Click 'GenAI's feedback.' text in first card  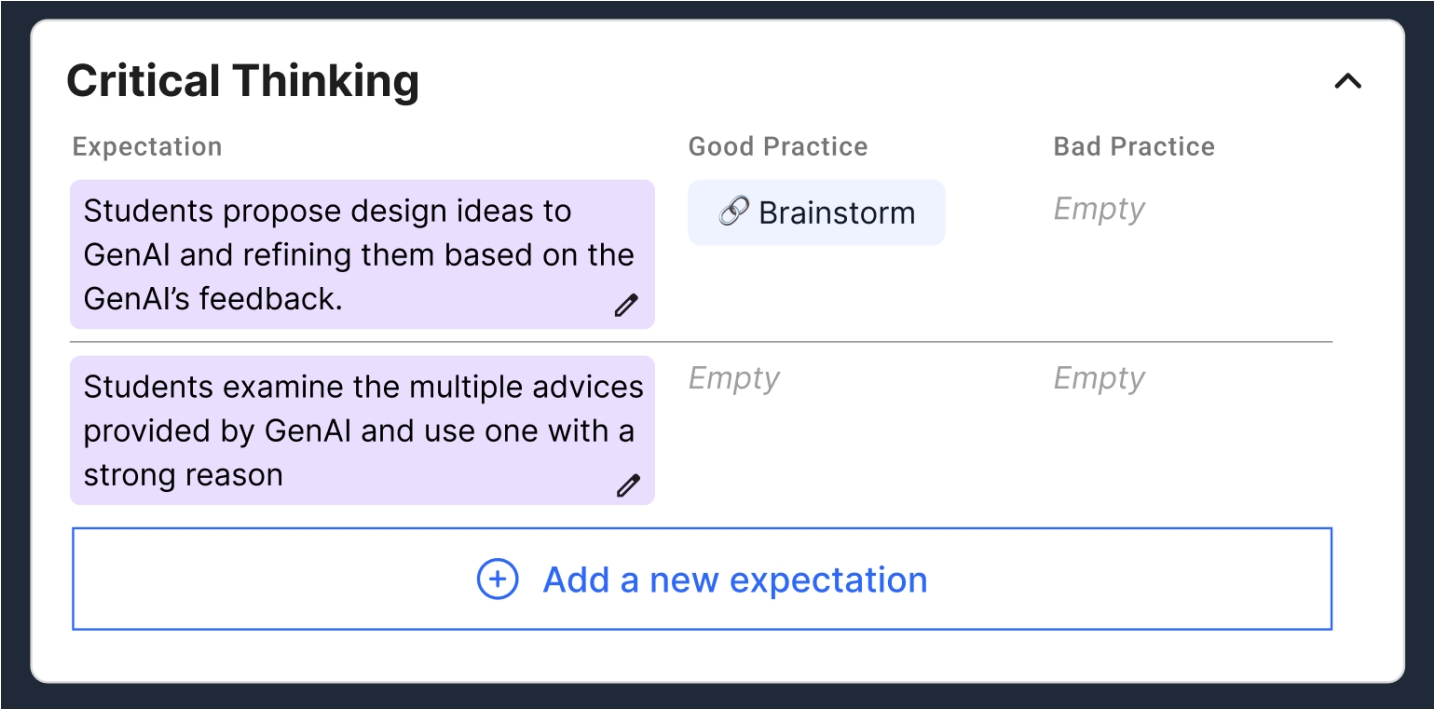click(x=213, y=299)
